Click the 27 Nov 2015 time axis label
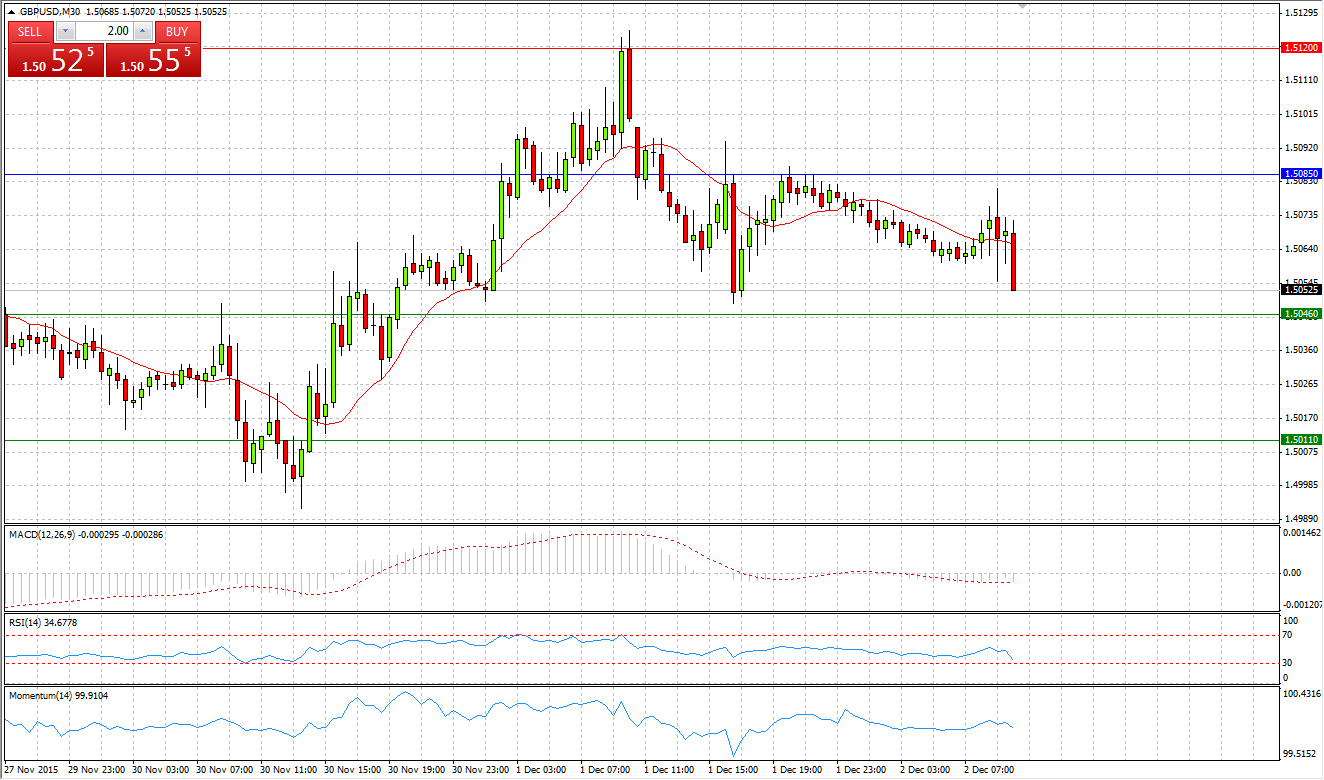Screen dimensions: 1324x780 coord(30,771)
